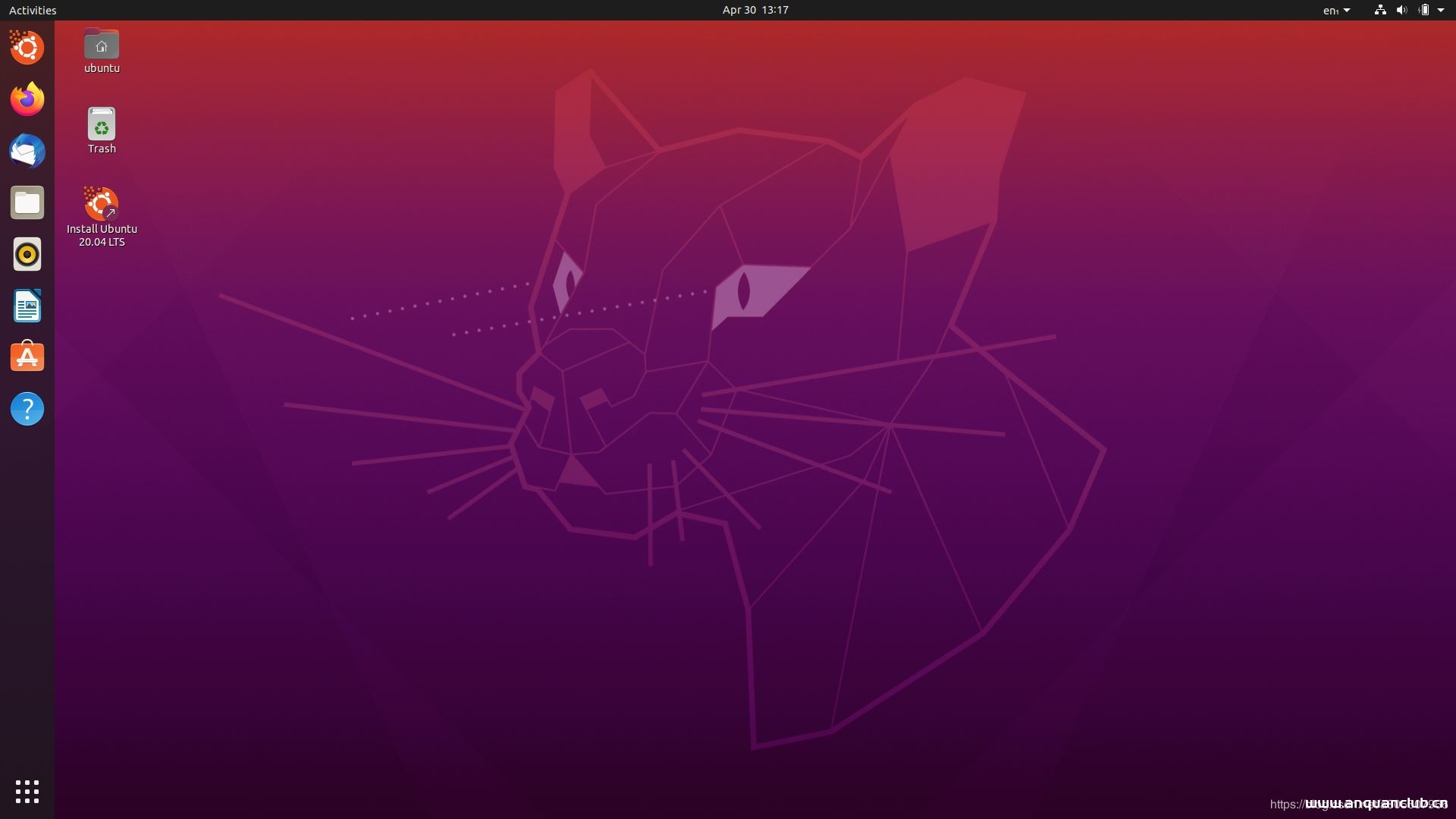This screenshot has height=819, width=1456.
Task: Show Applications grid
Action: [x=27, y=792]
